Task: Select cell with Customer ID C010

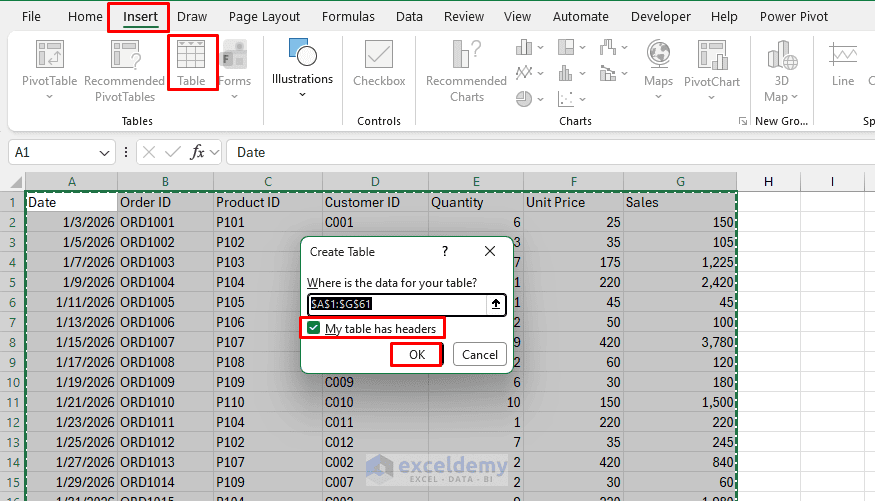Action: pyautogui.click(x=375, y=402)
